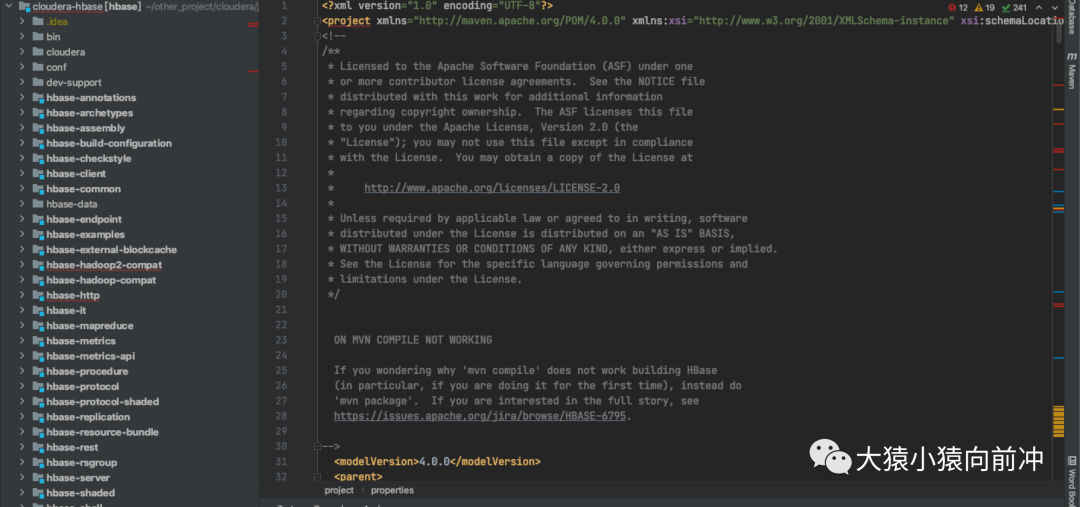Jump to previous highlighted error arrow
This screenshot has width=1080, height=507.
[x=1038, y=8]
